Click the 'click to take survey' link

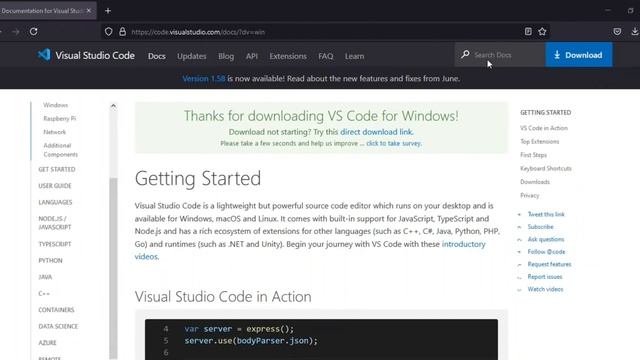393,143
